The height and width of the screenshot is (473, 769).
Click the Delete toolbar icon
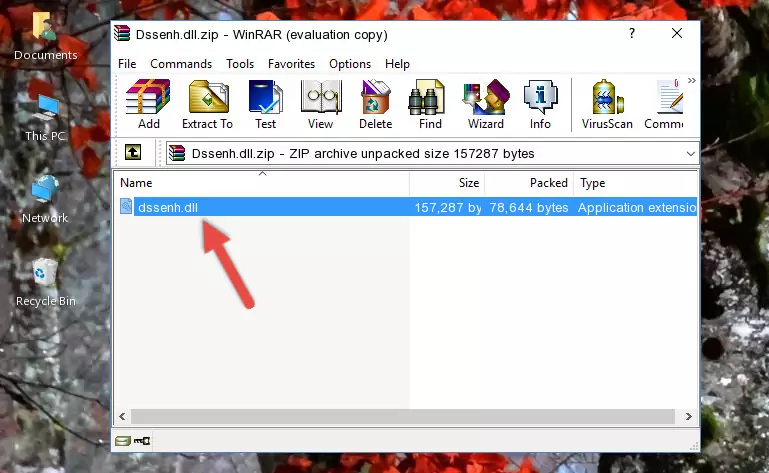(x=376, y=104)
